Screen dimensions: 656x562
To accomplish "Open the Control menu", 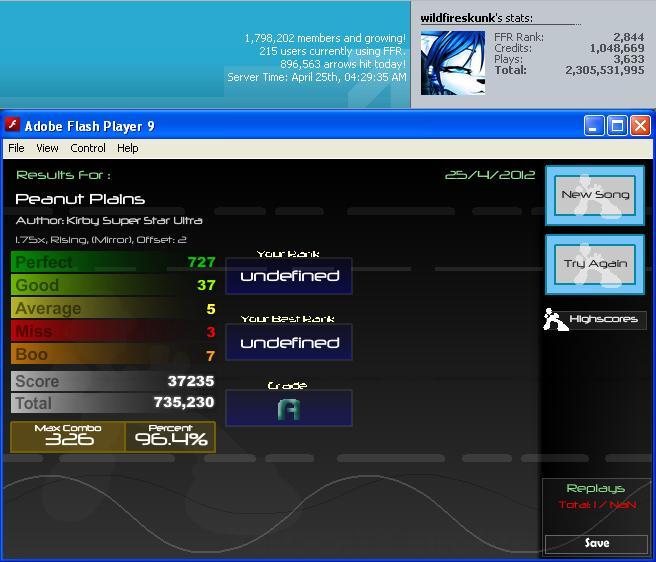I will click(x=88, y=148).
